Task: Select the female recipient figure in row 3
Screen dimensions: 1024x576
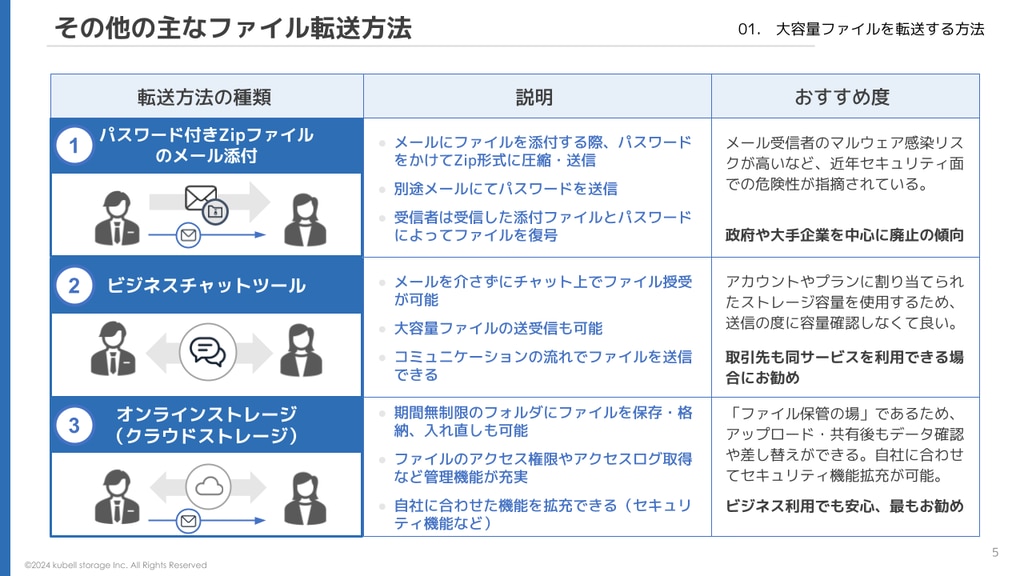Action: [x=305, y=499]
